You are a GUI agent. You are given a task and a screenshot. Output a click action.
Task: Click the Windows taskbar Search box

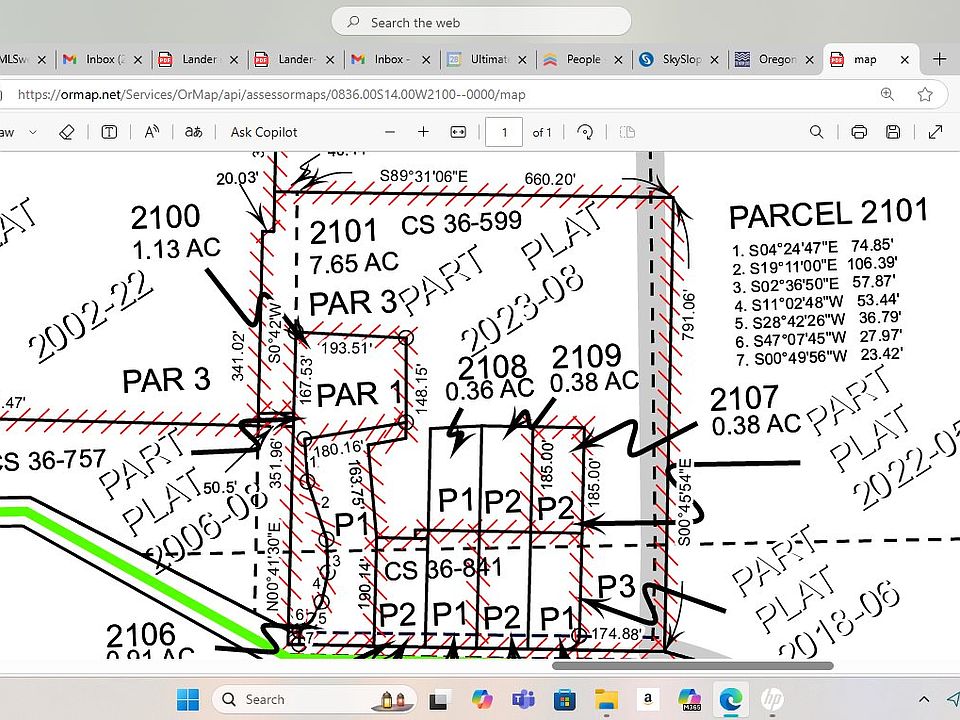(315, 699)
